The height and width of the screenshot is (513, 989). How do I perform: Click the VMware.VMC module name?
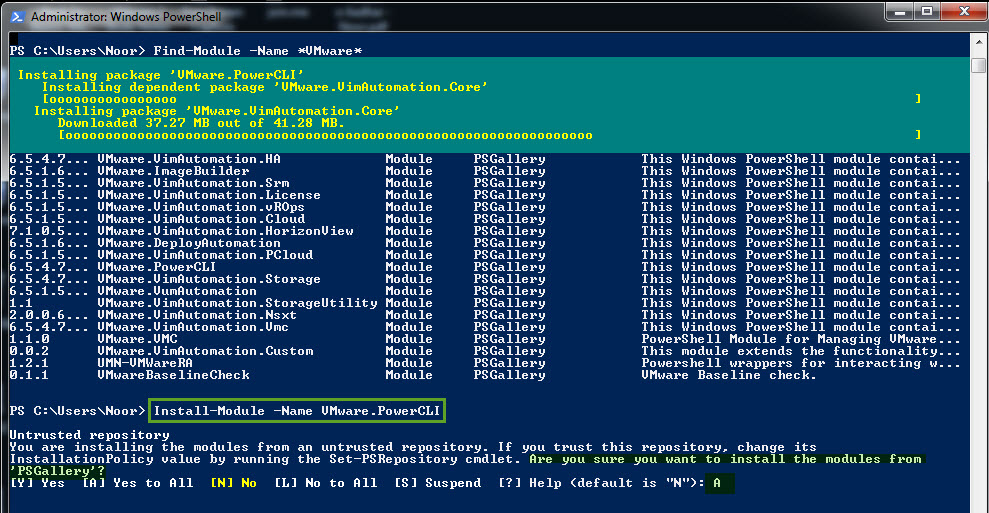coord(138,339)
